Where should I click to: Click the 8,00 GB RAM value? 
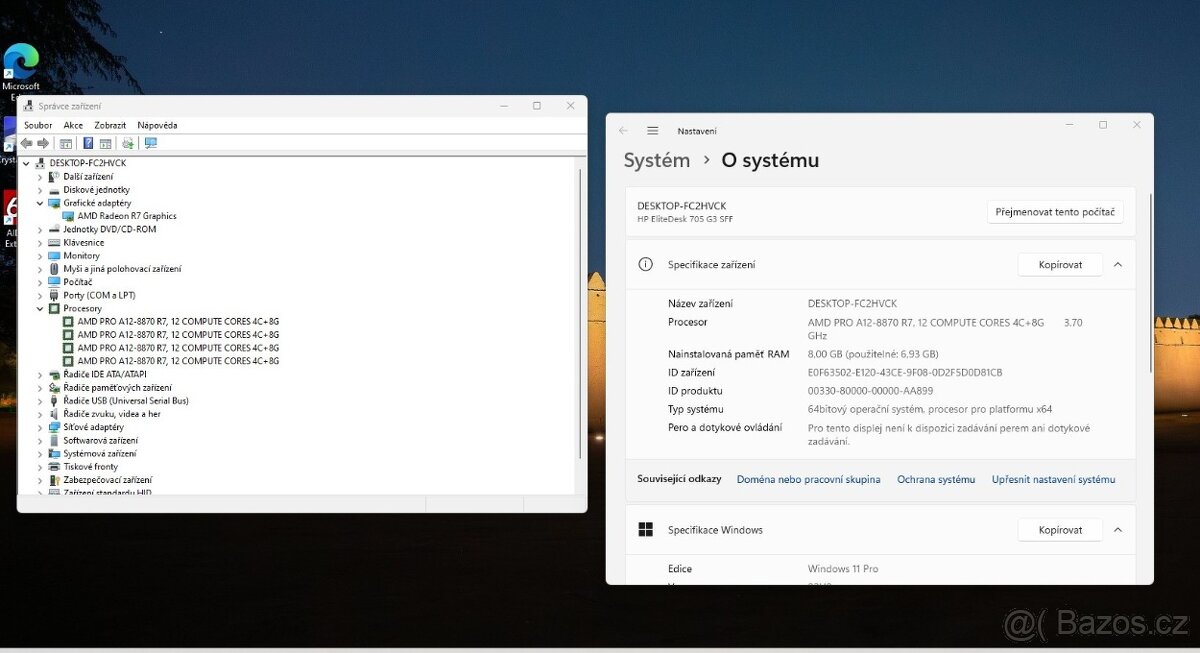(873, 354)
